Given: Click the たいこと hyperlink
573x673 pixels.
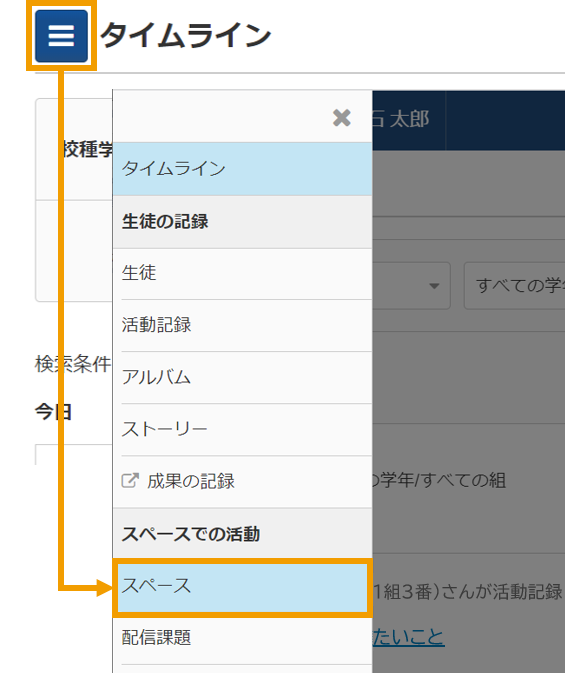Looking at the screenshot, I should pyautogui.click(x=408, y=637).
